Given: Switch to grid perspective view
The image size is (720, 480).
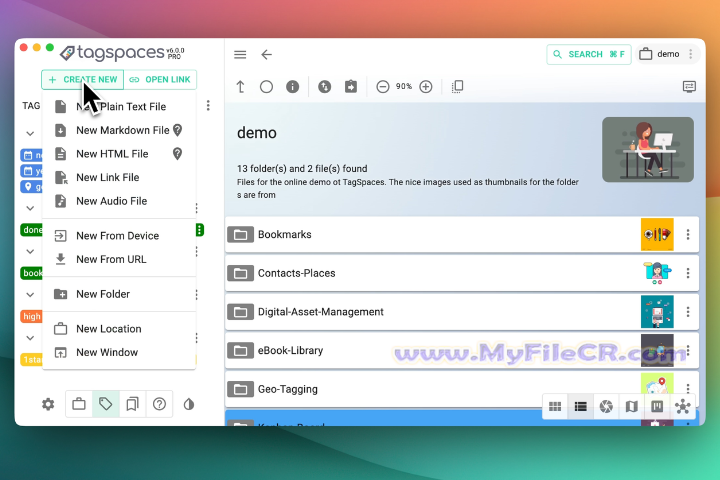Looking at the screenshot, I should (555, 406).
